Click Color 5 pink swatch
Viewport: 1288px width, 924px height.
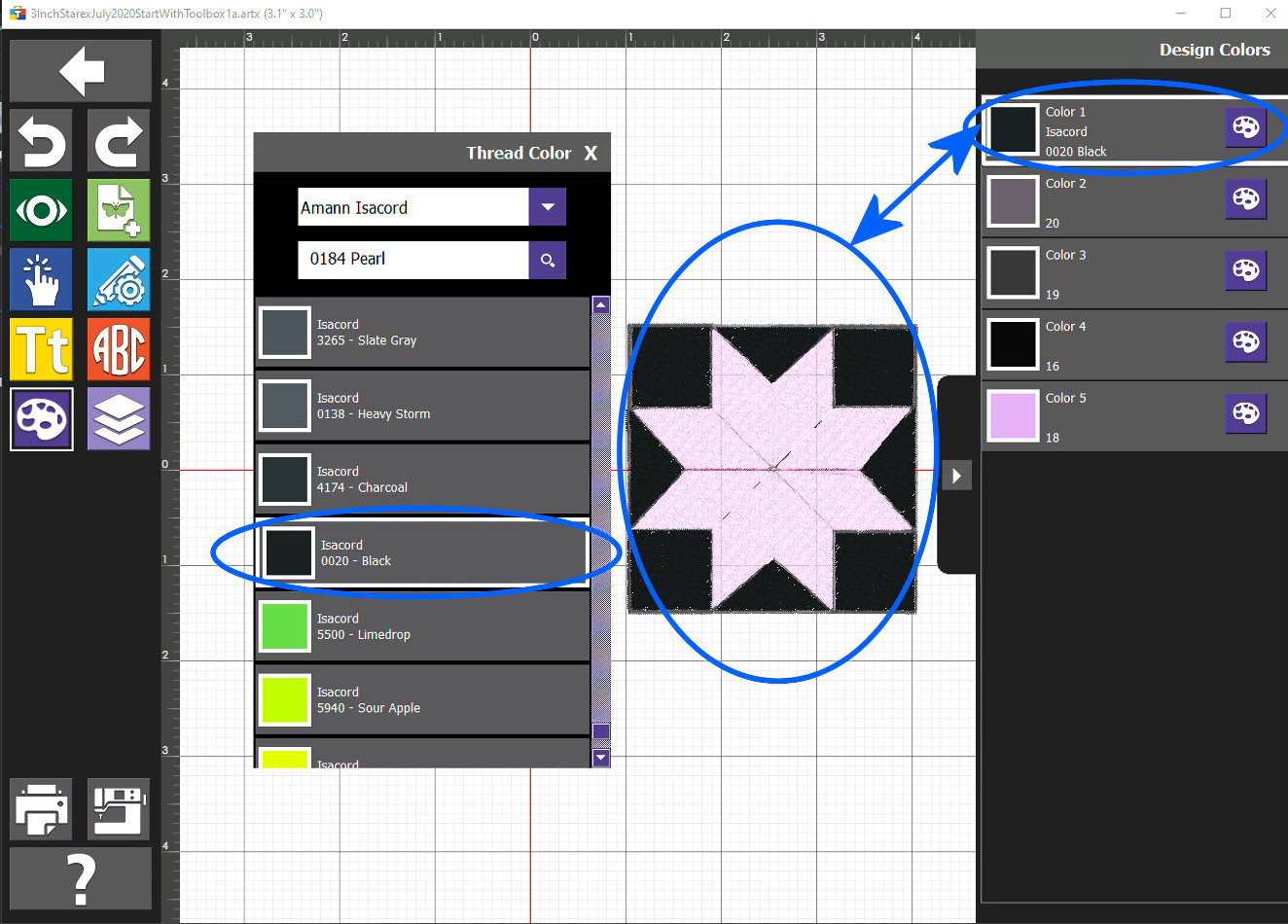pyautogui.click(x=1013, y=415)
